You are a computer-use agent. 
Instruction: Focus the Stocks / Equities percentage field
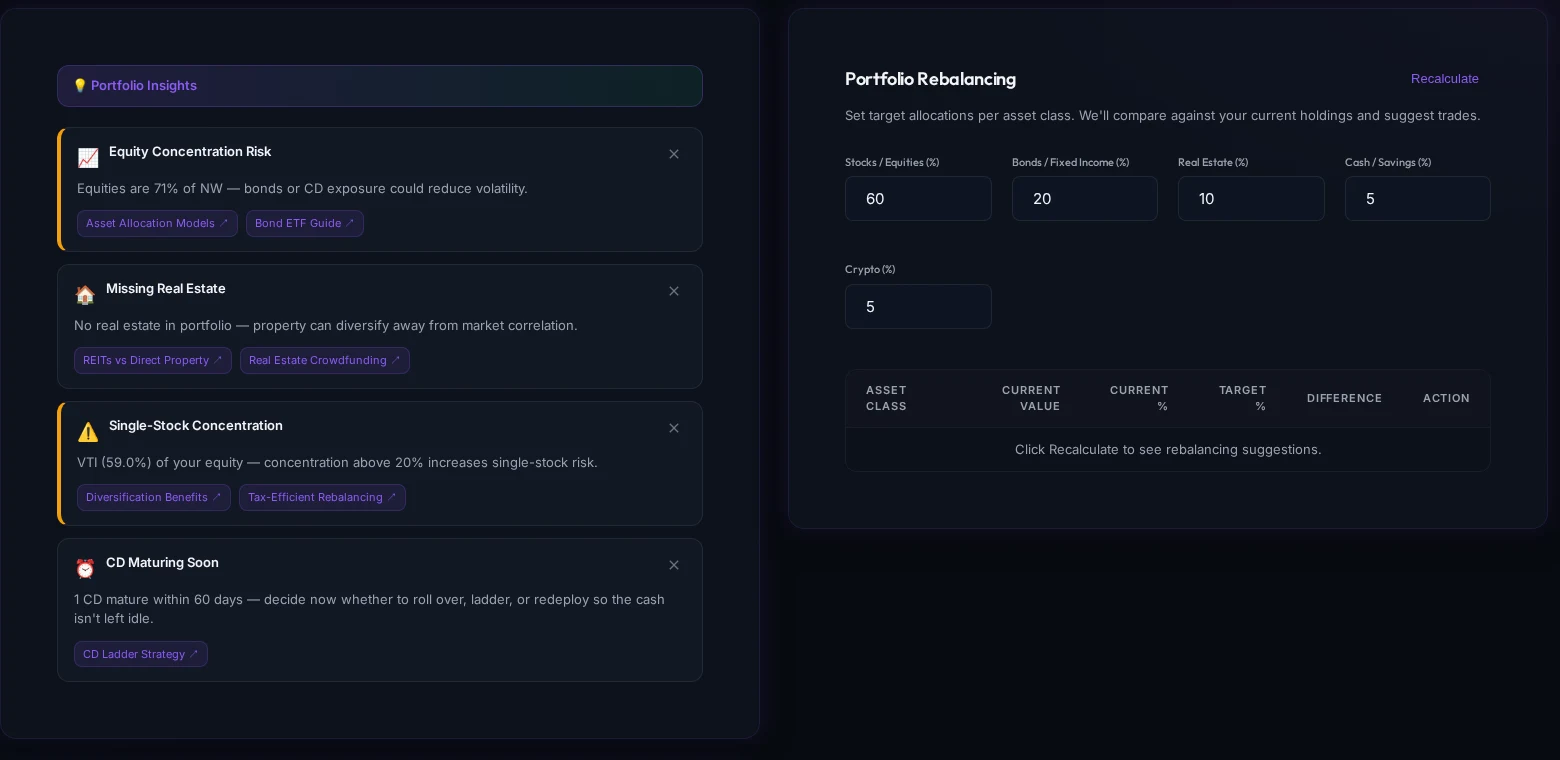tap(918, 199)
